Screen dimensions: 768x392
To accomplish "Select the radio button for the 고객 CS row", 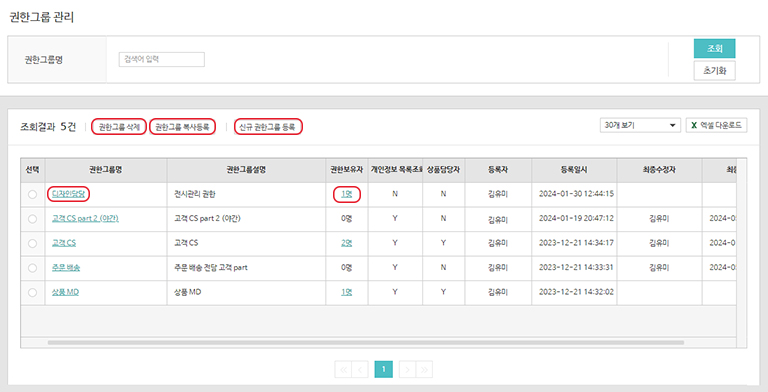I will pos(32,244).
